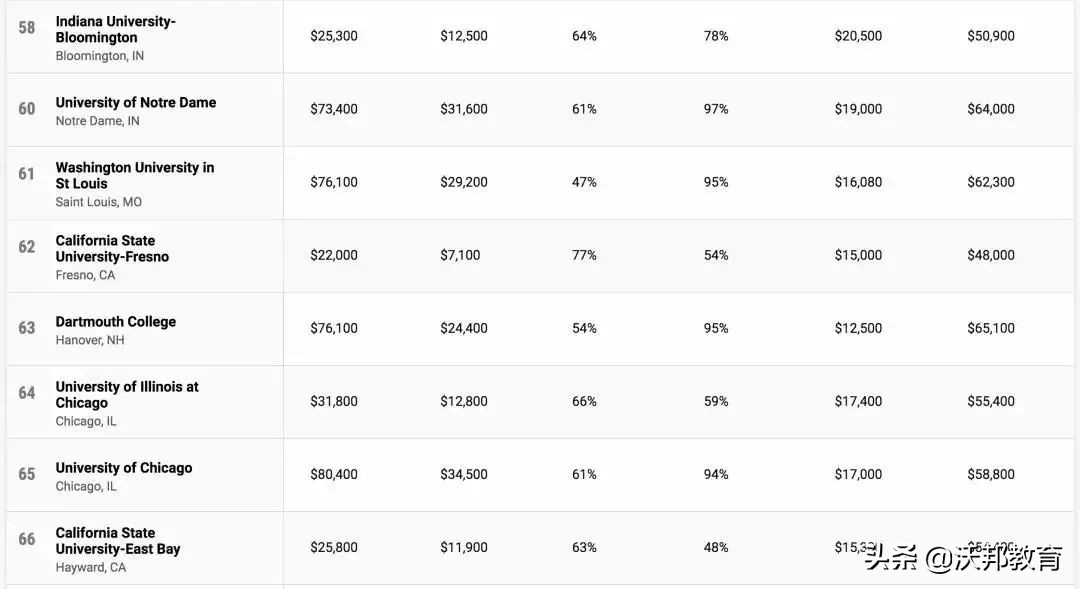Image resolution: width=1080 pixels, height=589 pixels.
Task: Click Washington University's $16,080 debt value
Action: pyautogui.click(x=858, y=182)
